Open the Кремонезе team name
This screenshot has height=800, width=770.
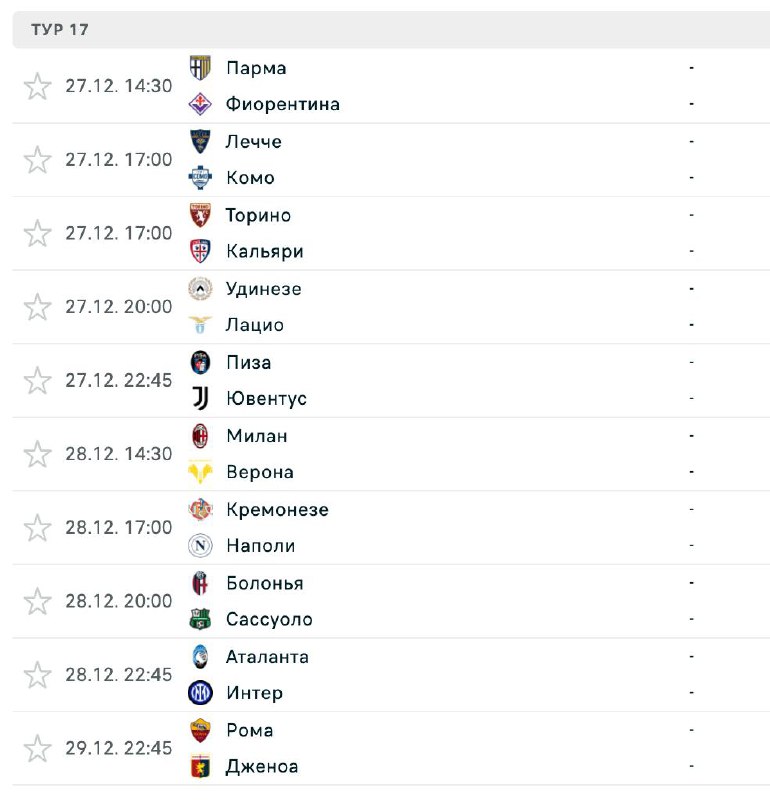point(277,510)
